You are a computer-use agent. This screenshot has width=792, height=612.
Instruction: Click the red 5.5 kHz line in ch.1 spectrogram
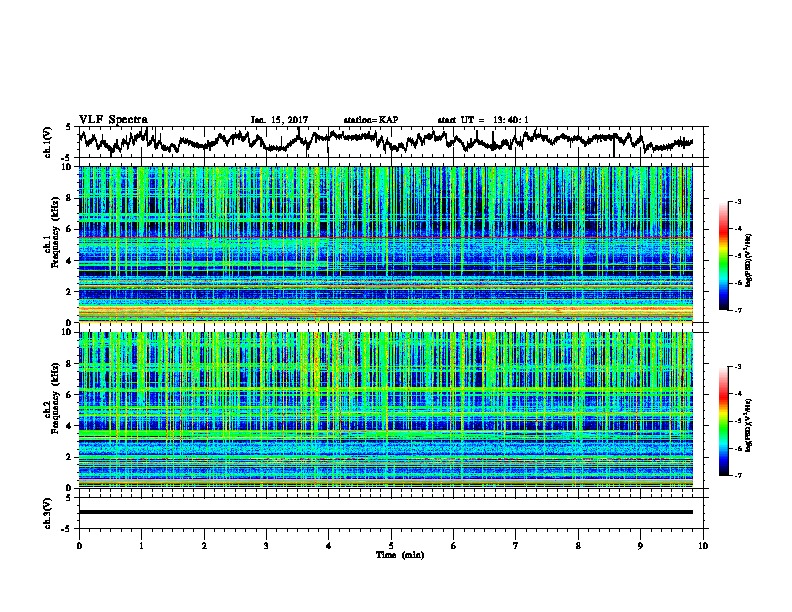[x=385, y=237]
